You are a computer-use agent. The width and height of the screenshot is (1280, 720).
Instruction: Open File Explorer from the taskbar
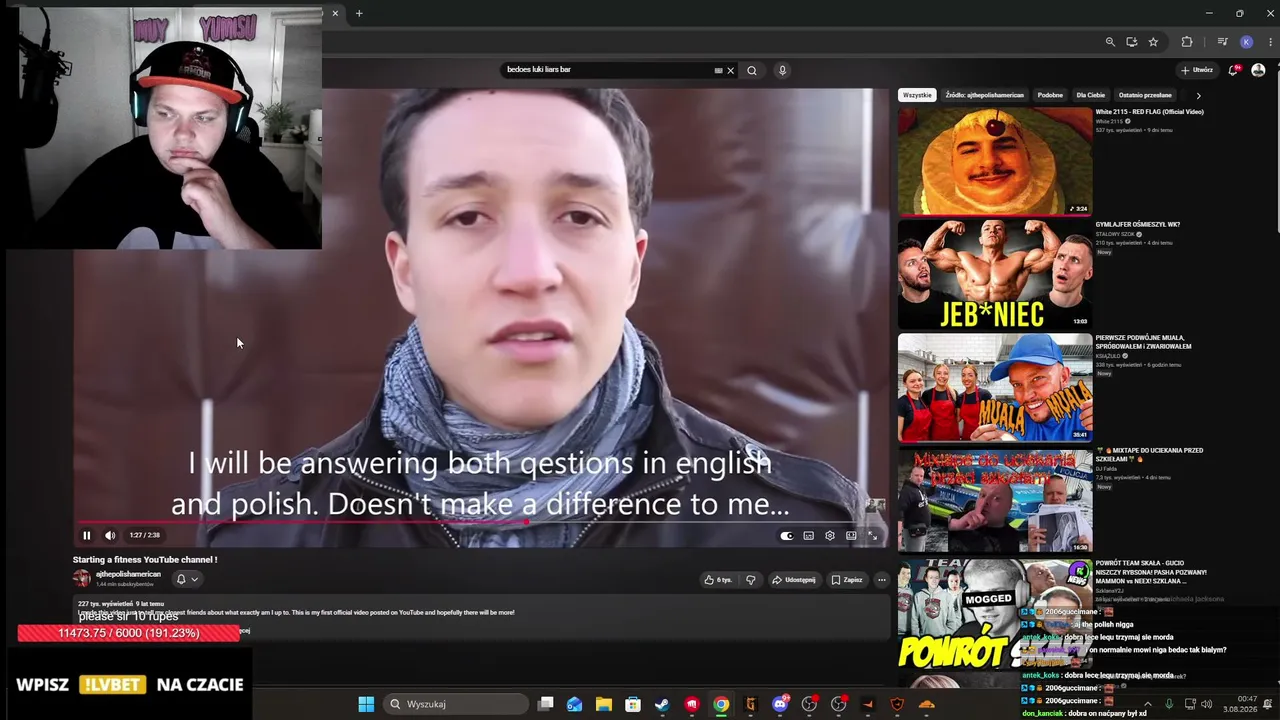604,704
